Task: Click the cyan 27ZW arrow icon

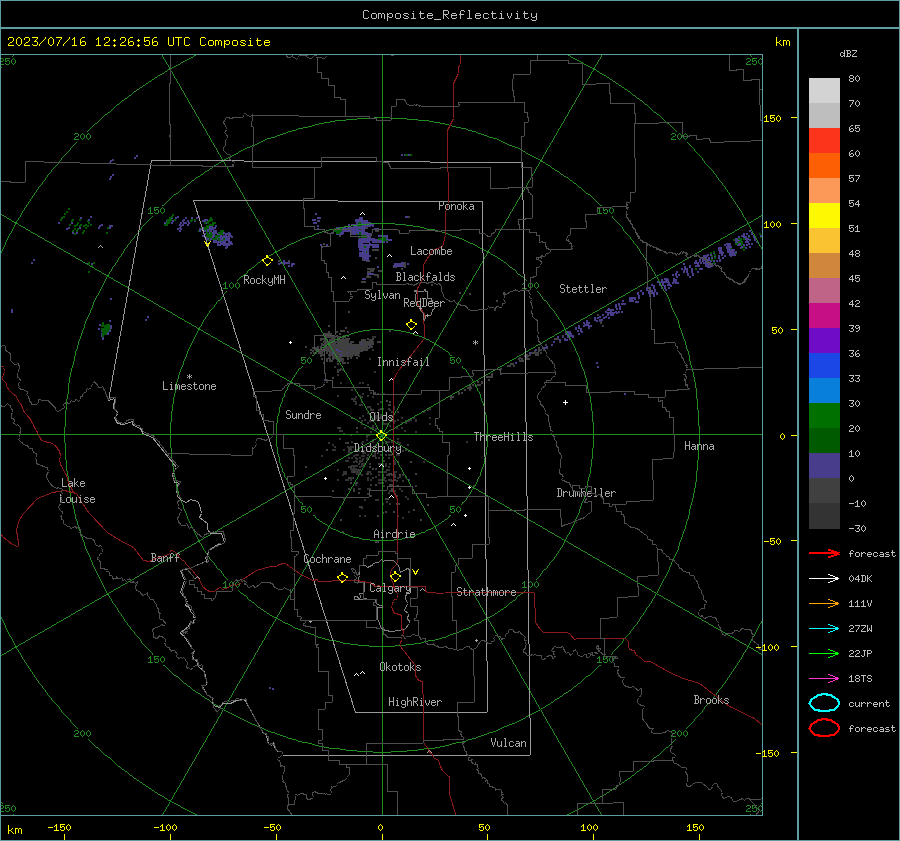Action: [x=824, y=629]
